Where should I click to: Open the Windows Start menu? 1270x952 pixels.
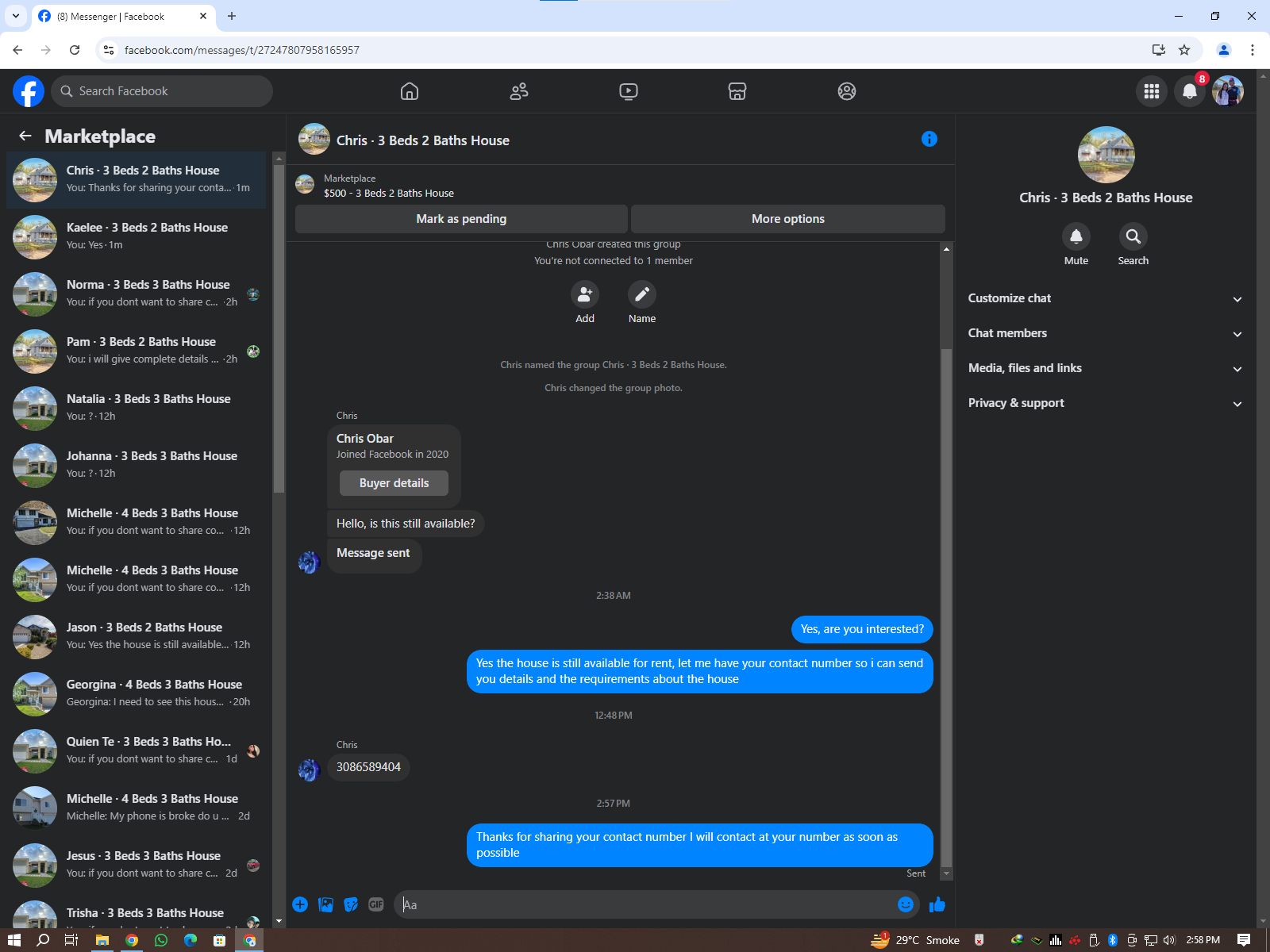pyautogui.click(x=14, y=940)
